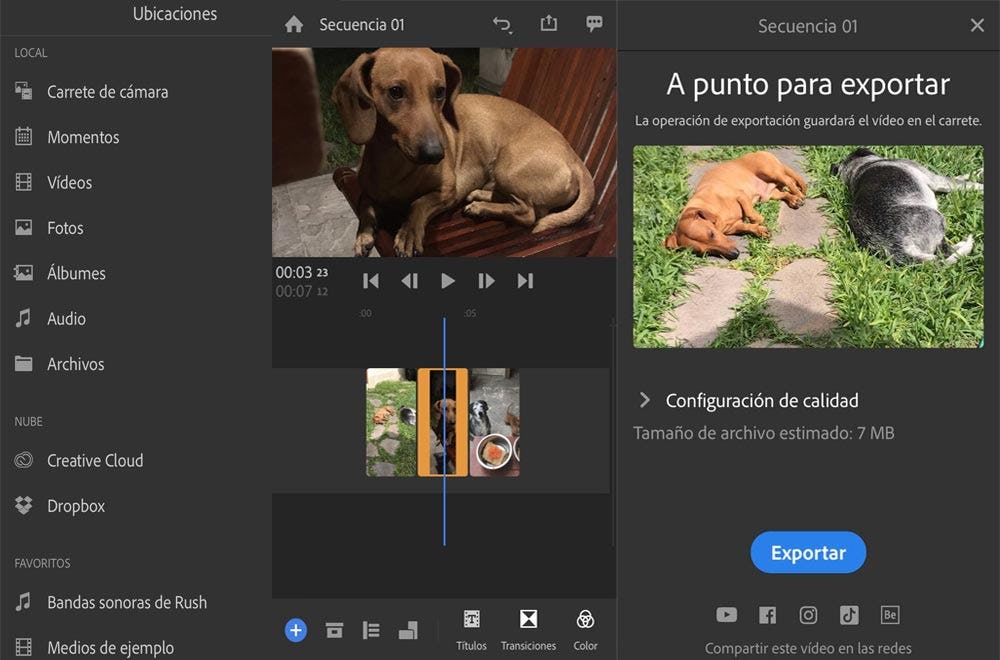Select Vídeos in the Ubicaciones sidebar
The image size is (1000, 660).
coord(68,182)
